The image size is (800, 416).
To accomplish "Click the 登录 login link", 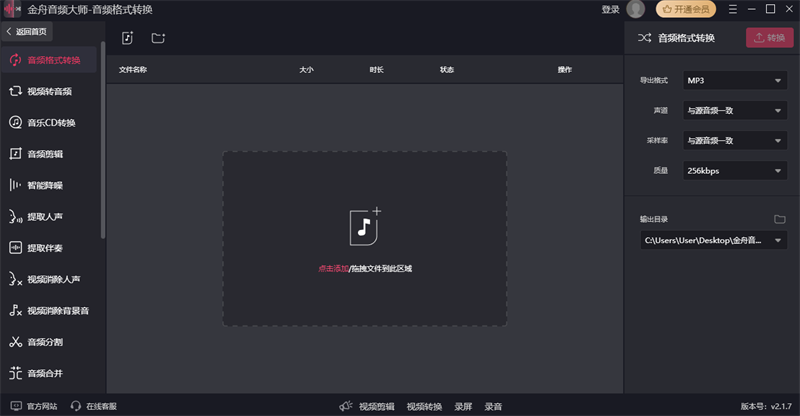I will [x=610, y=9].
